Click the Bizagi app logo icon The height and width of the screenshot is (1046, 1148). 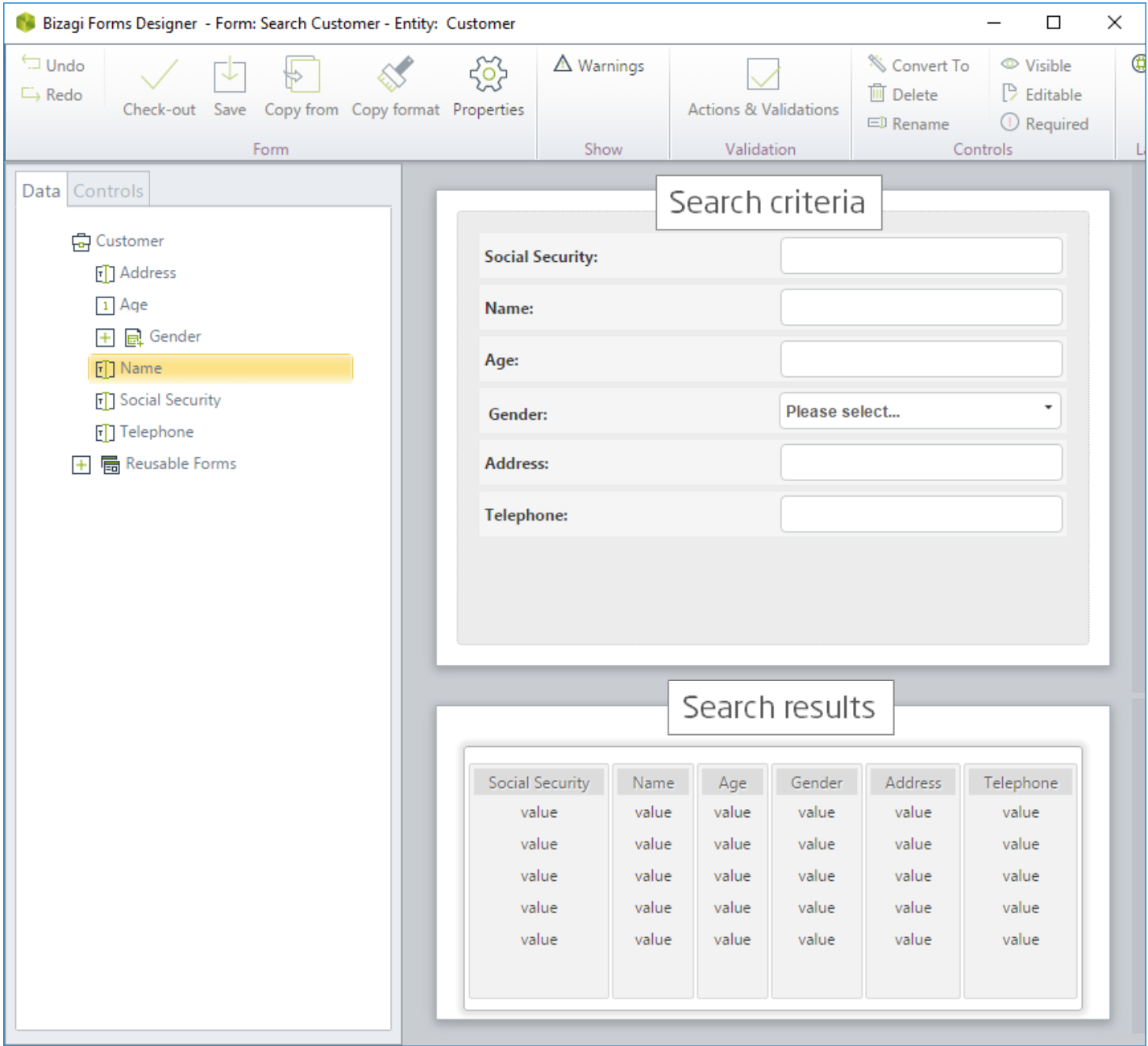[x=26, y=23]
